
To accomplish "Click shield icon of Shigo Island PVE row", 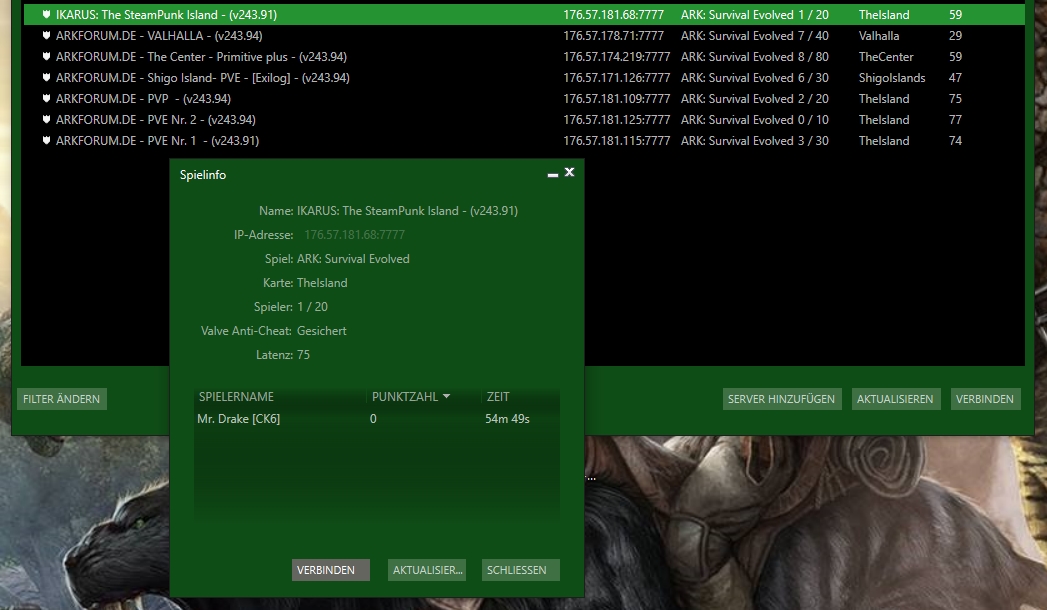I will pos(46,77).
